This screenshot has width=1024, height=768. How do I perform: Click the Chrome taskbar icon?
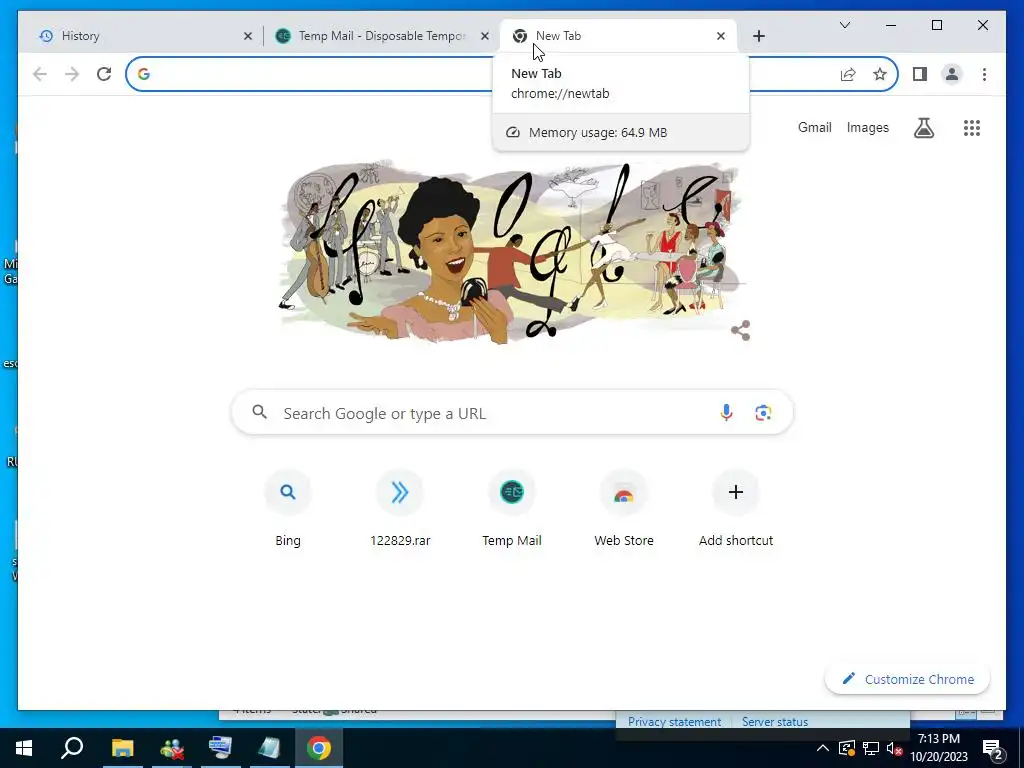pyautogui.click(x=319, y=748)
